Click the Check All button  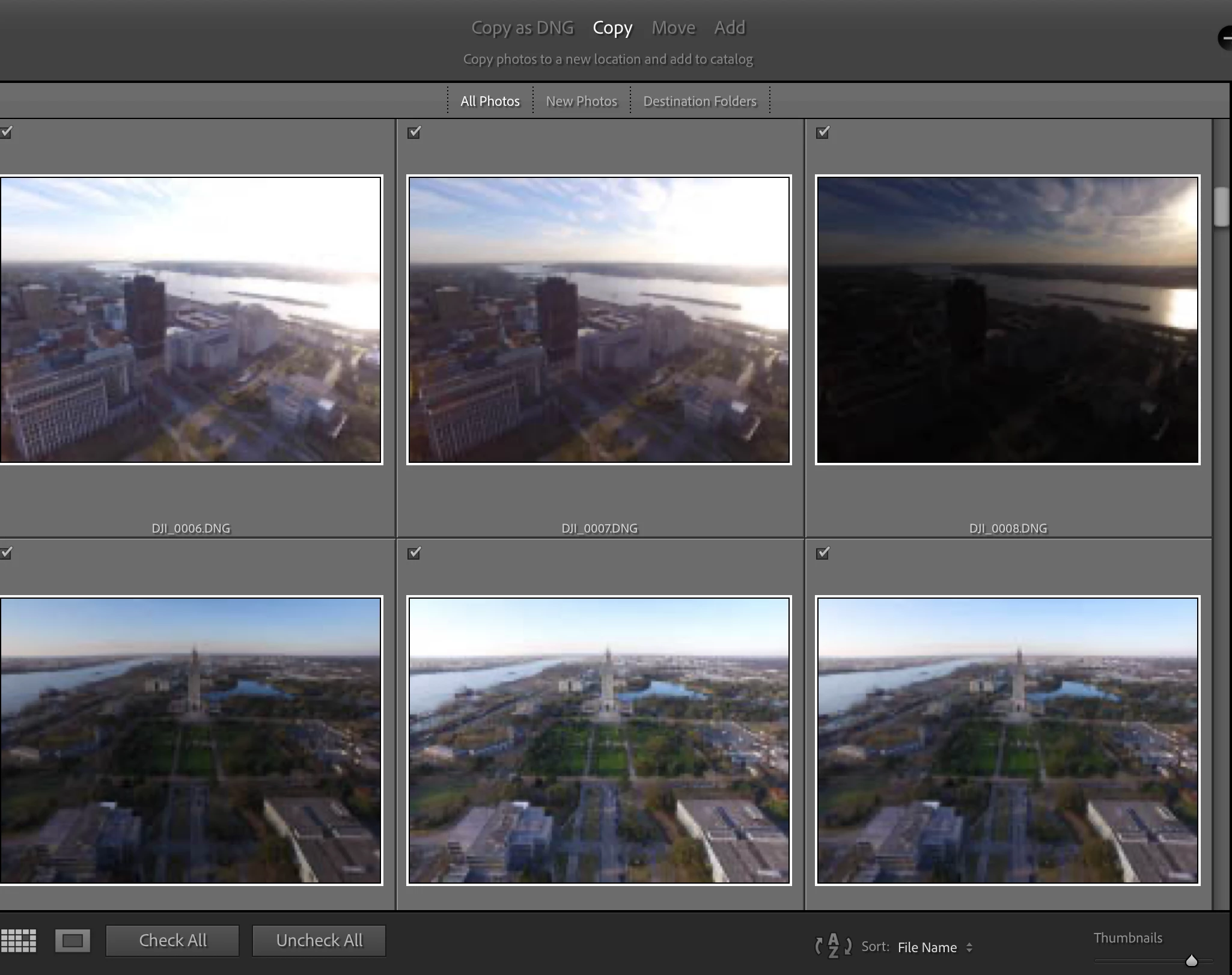click(172, 941)
